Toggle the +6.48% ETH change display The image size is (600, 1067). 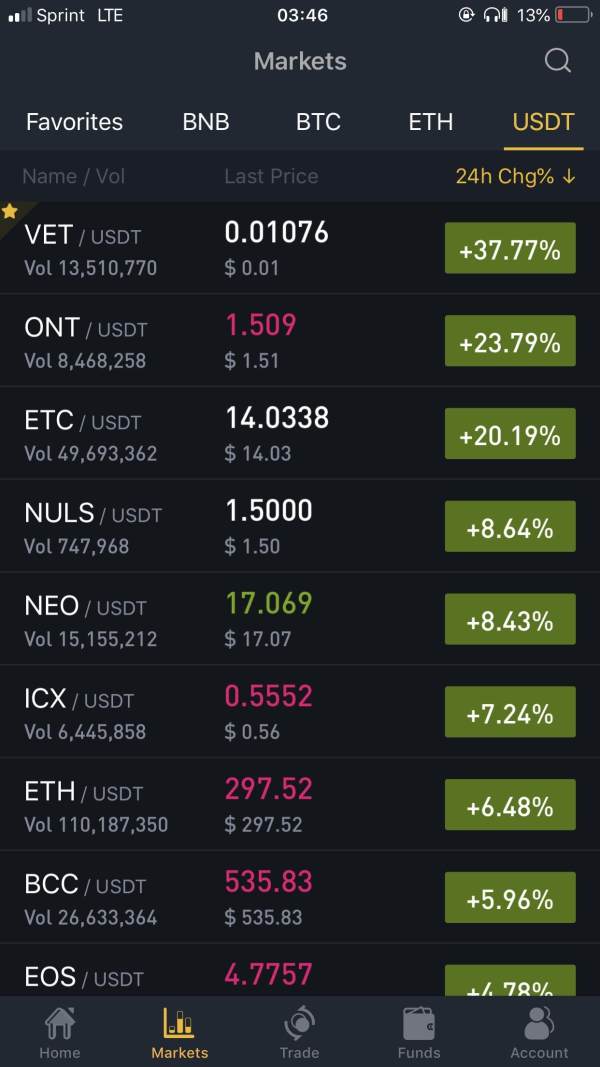[510, 806]
